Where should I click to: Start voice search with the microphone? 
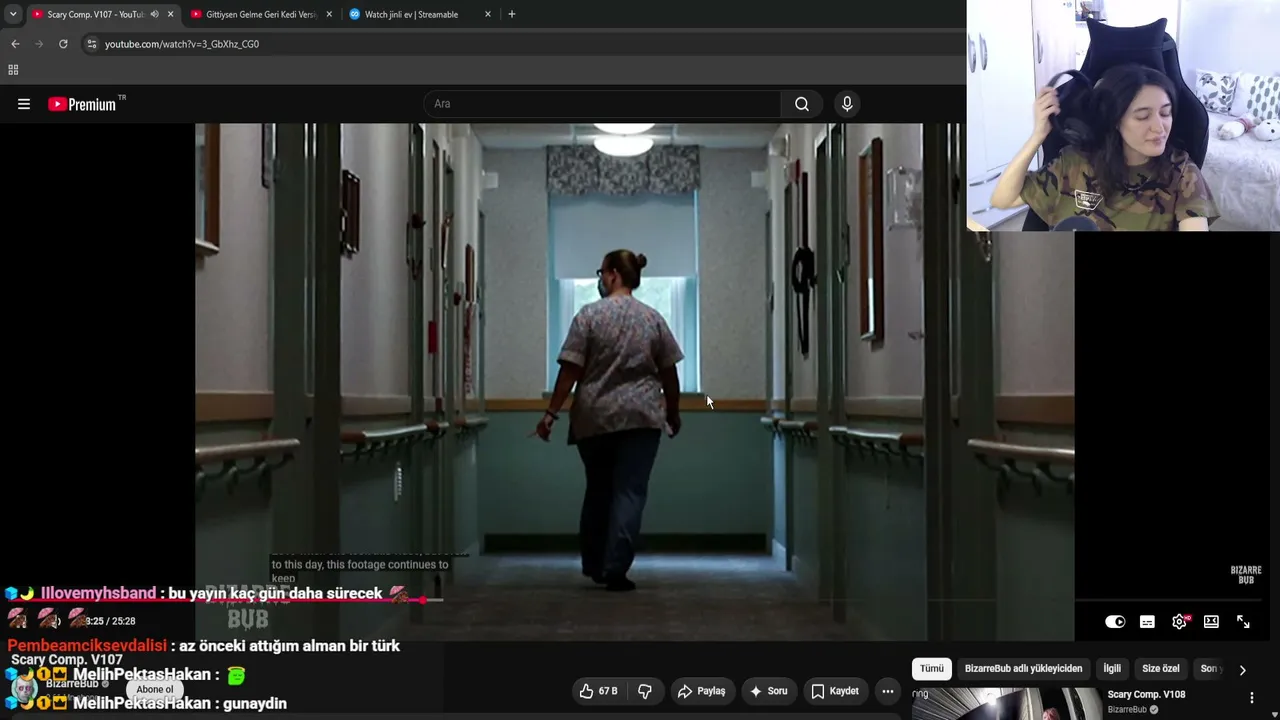847,104
